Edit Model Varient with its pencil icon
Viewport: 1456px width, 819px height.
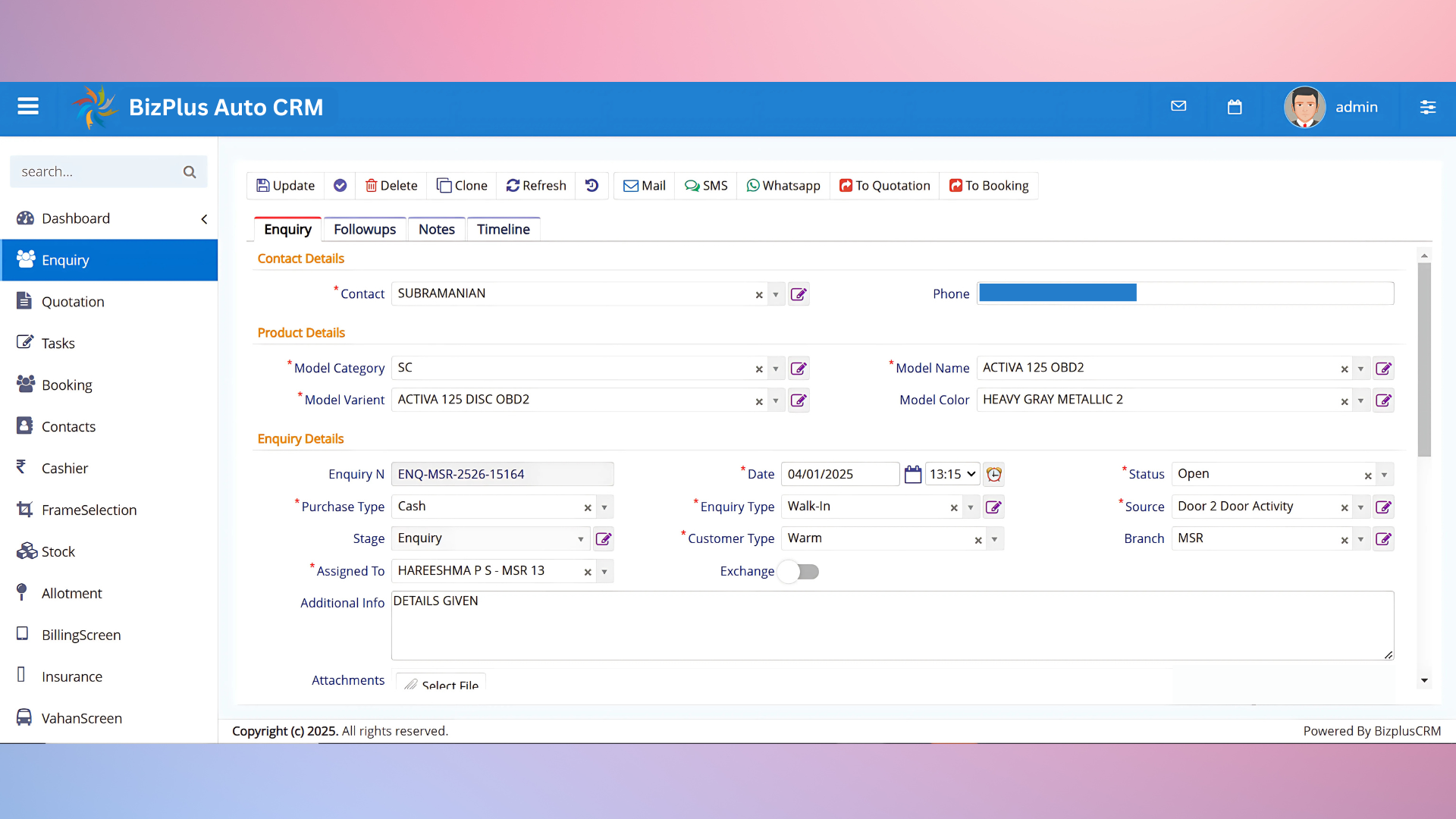click(799, 400)
